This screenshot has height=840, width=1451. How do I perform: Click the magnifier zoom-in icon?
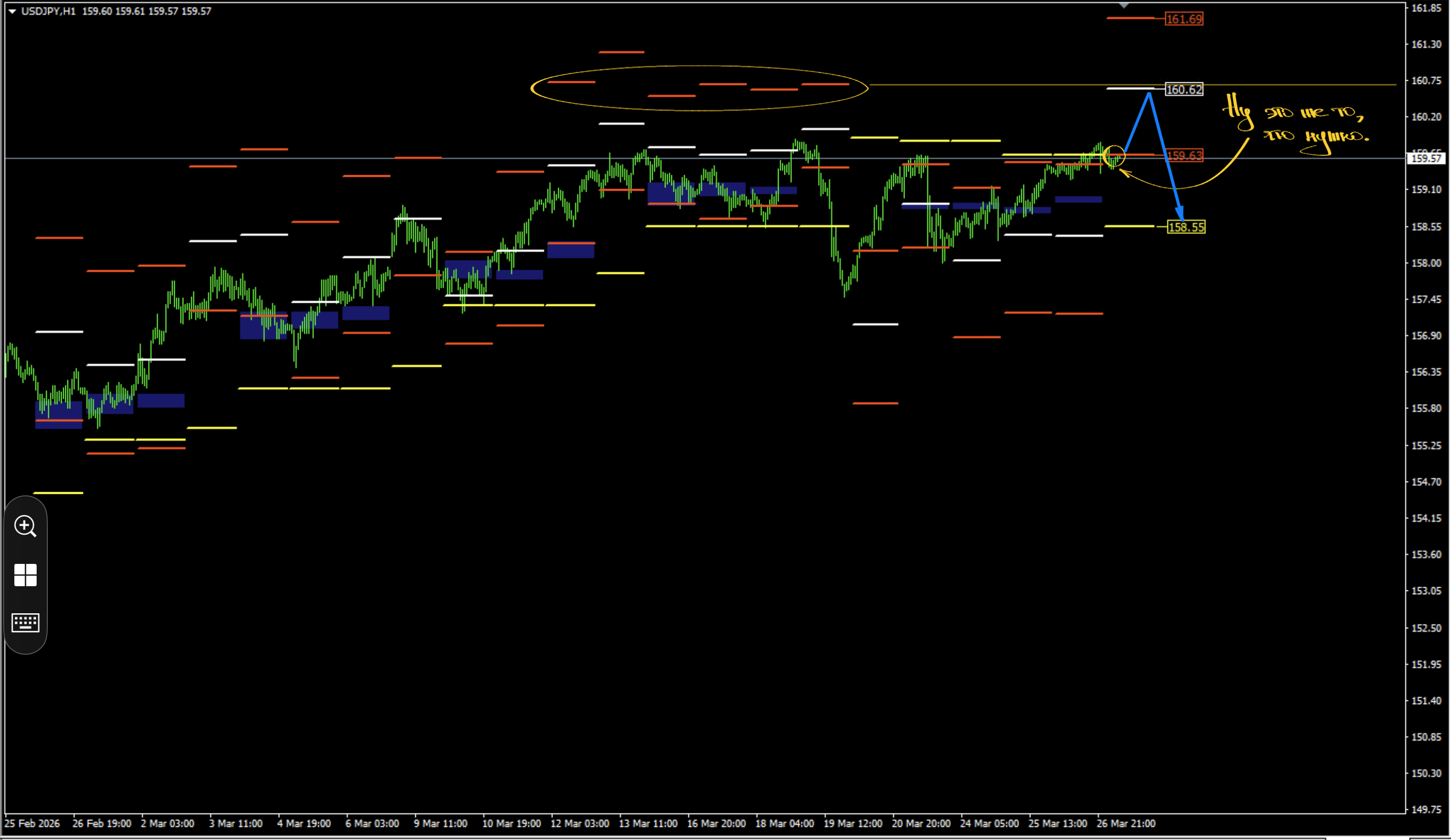[x=25, y=526]
